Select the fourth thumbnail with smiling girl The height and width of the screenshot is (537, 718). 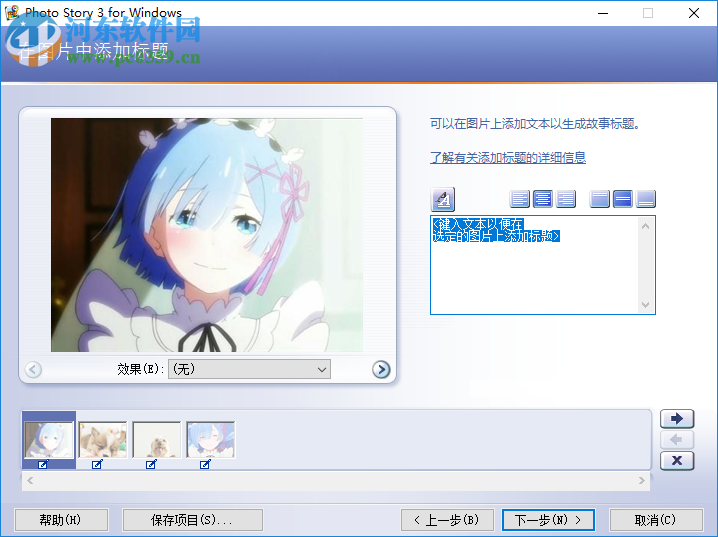[211, 439]
